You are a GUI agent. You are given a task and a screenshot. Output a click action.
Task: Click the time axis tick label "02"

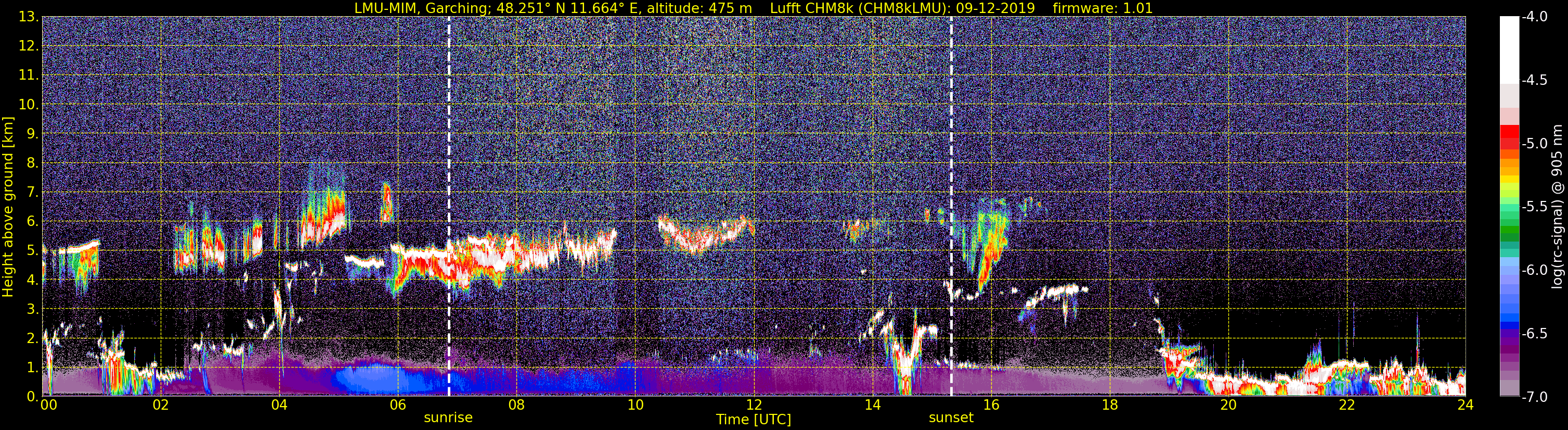click(x=160, y=405)
